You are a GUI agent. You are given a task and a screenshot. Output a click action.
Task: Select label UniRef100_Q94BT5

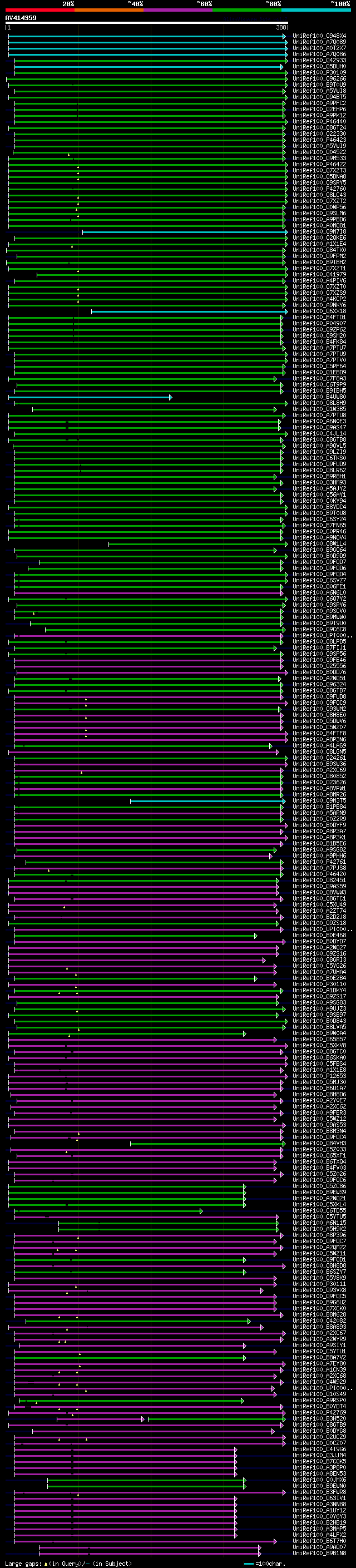tap(319, 97)
